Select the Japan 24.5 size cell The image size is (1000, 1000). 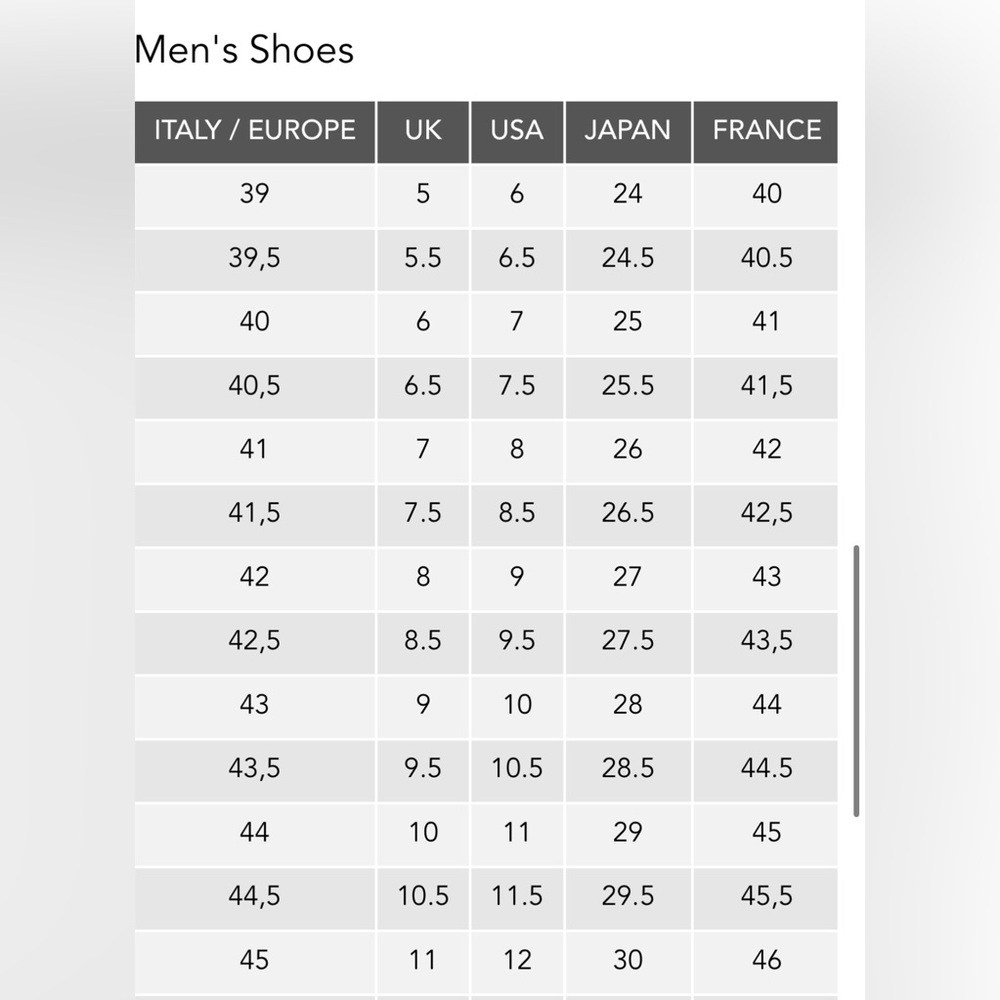[x=628, y=258]
